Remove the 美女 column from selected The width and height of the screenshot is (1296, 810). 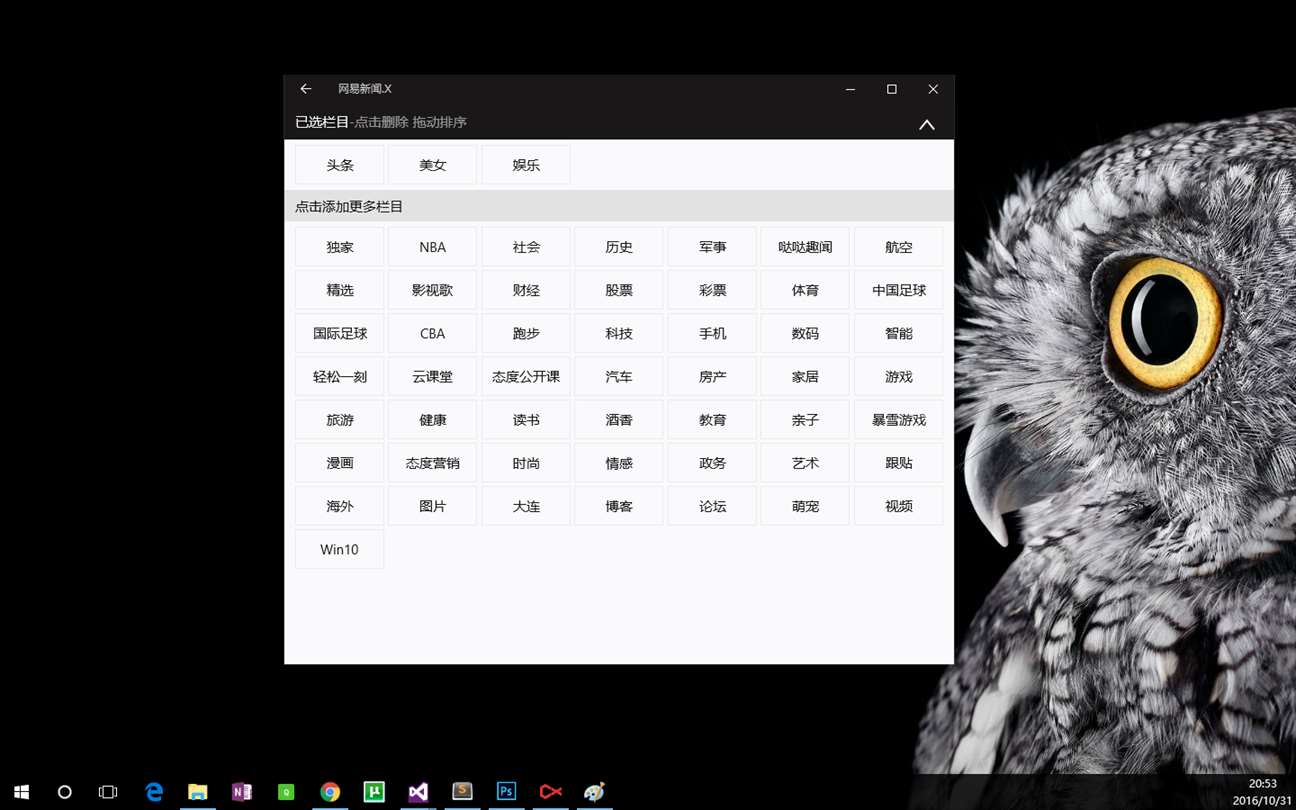tap(433, 165)
